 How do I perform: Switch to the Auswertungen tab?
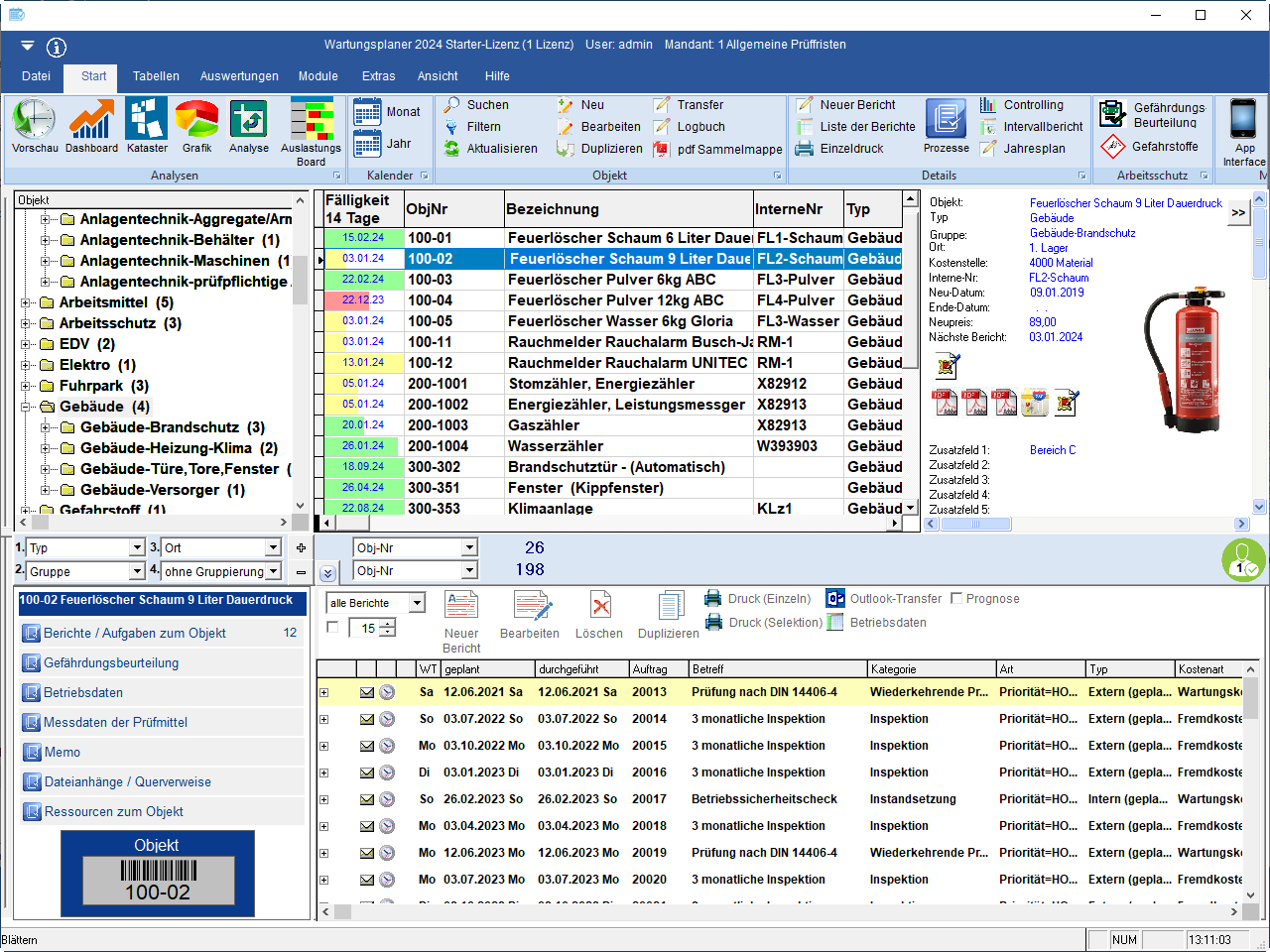pyautogui.click(x=239, y=76)
